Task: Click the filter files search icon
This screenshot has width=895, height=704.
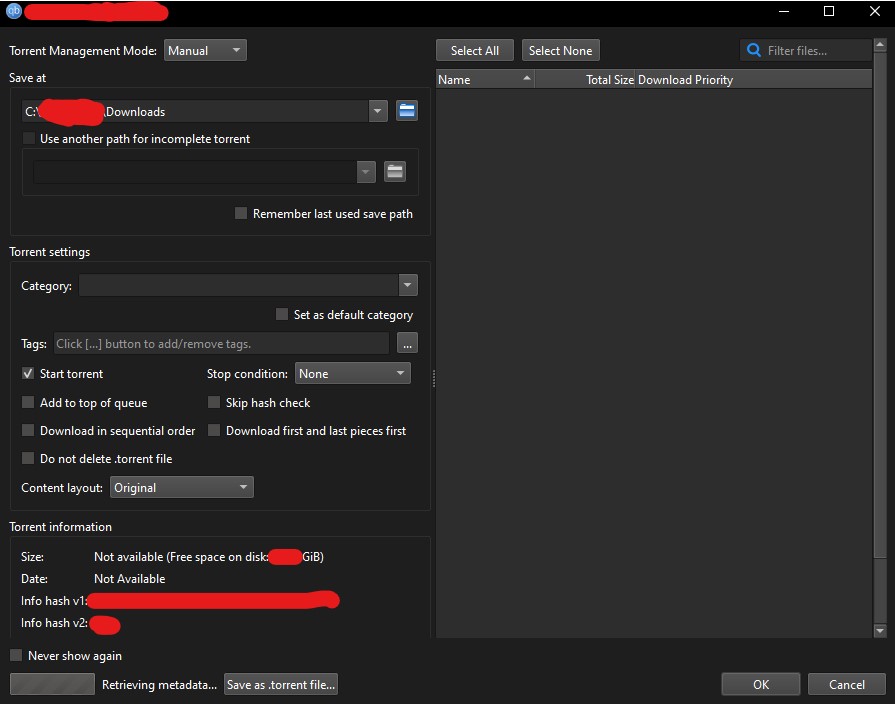Action: coord(753,50)
